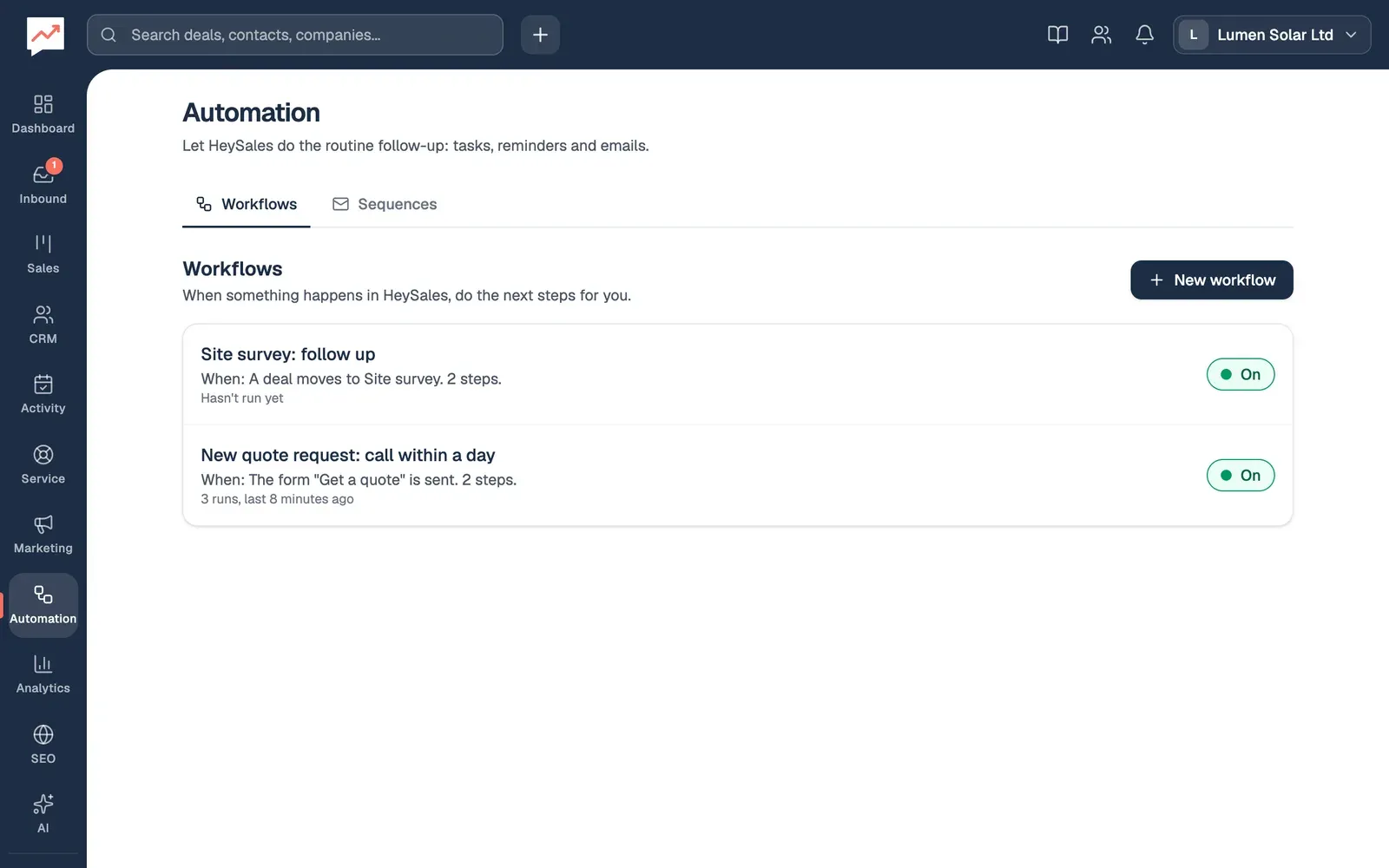This screenshot has height=868, width=1389.
Task: Open the SEO globe section
Action: coord(43,744)
